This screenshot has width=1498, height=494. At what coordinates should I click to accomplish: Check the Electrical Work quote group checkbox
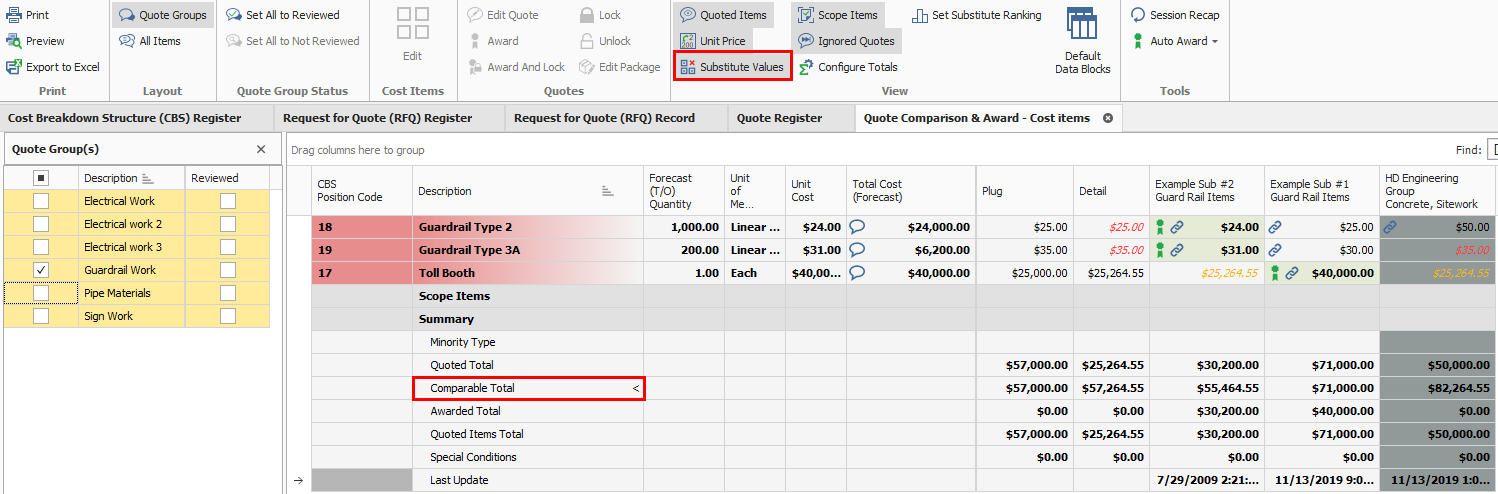41,201
